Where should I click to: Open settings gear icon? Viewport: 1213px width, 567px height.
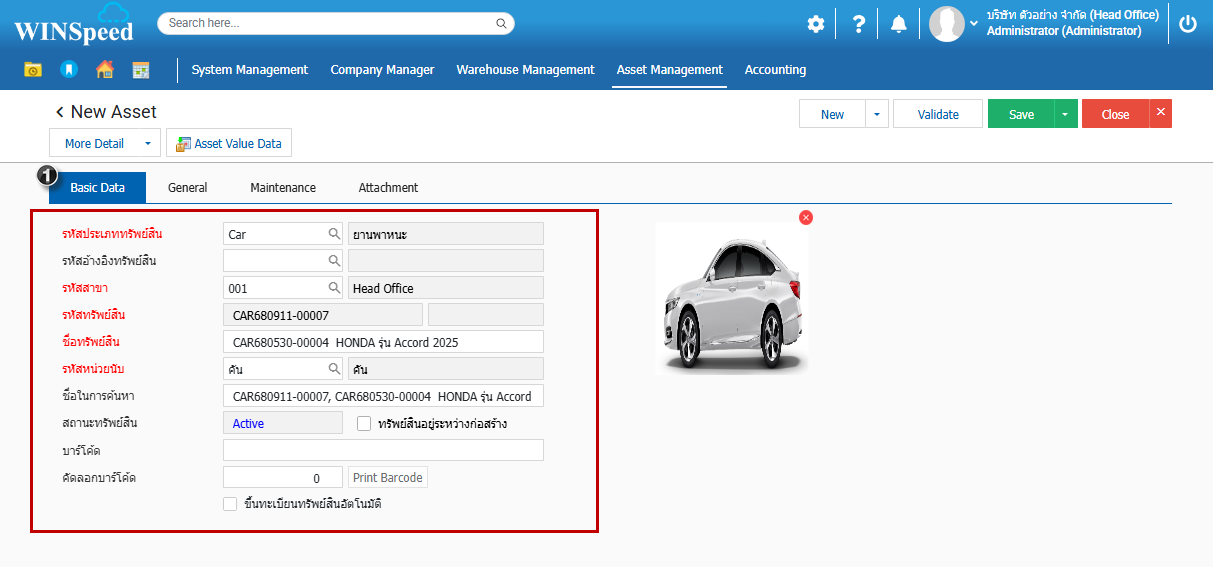pyautogui.click(x=816, y=24)
